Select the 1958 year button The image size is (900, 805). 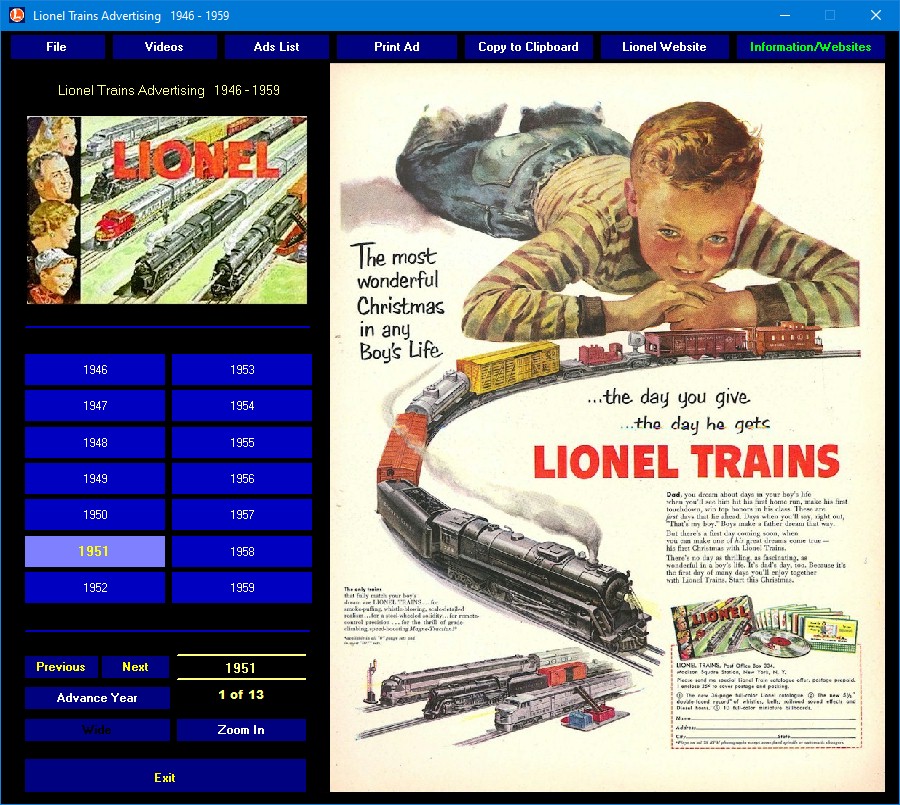pos(242,551)
